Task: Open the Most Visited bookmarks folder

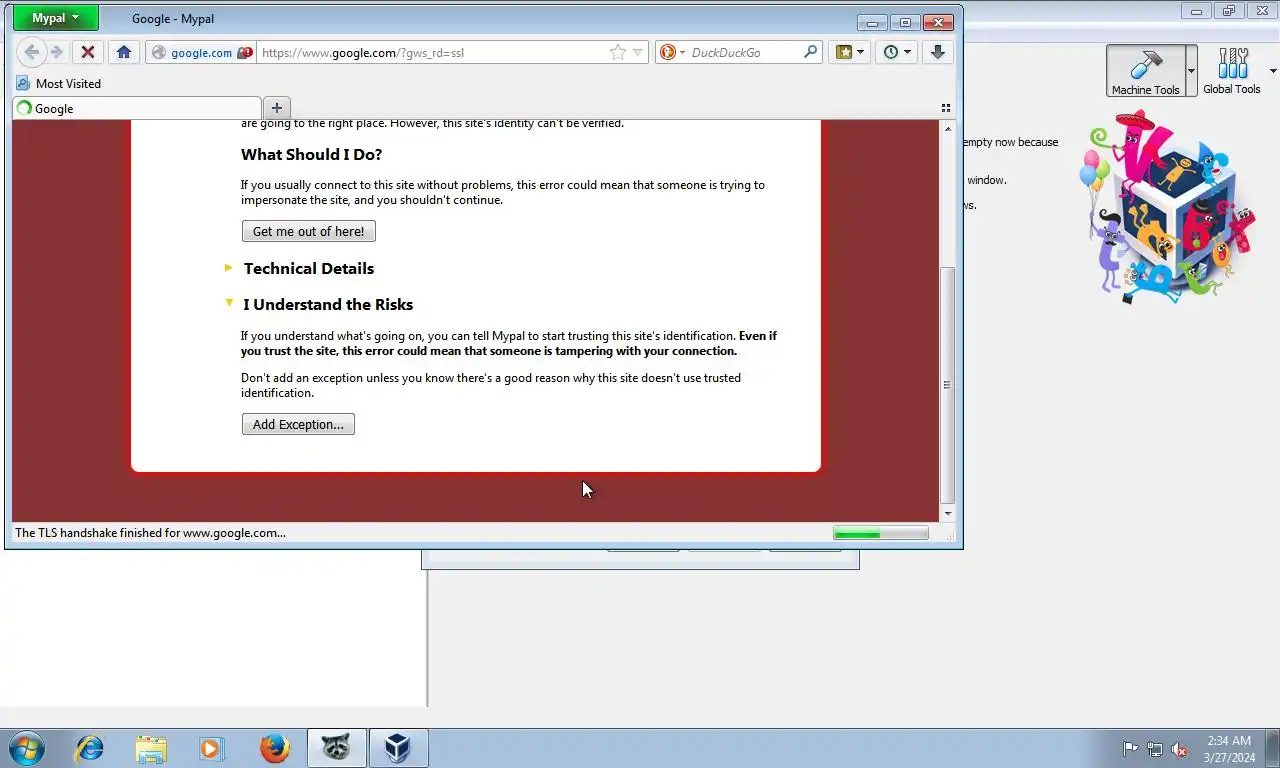Action: 59,84
